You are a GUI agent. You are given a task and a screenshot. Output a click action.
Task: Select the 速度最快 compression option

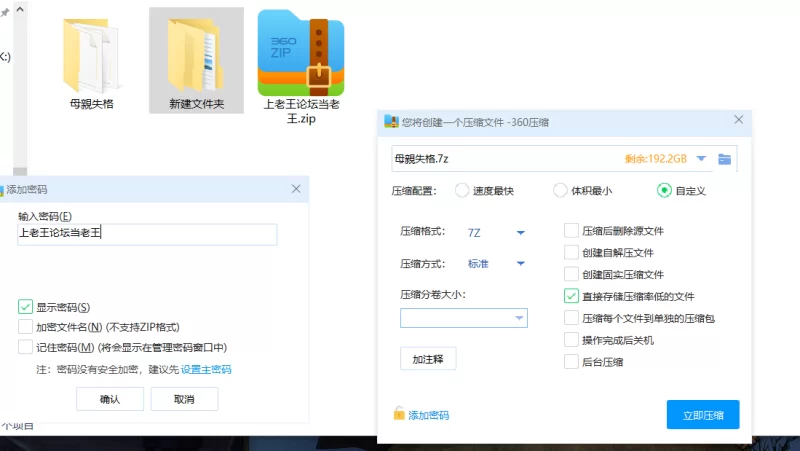(462, 190)
